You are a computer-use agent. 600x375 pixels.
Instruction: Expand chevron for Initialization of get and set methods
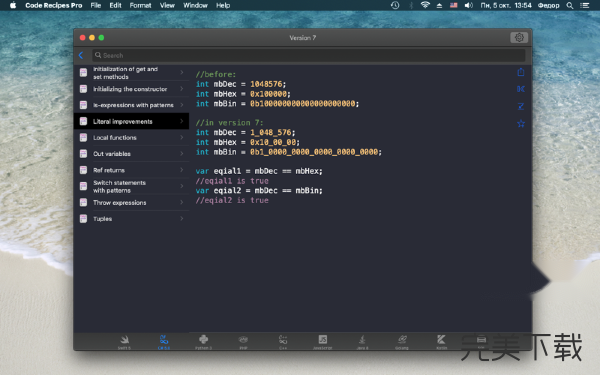pyautogui.click(x=182, y=72)
